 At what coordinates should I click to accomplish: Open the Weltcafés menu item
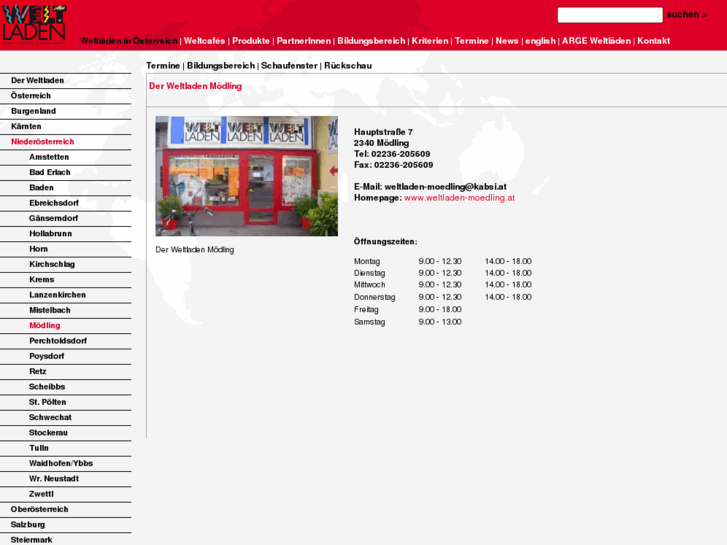coord(204,41)
